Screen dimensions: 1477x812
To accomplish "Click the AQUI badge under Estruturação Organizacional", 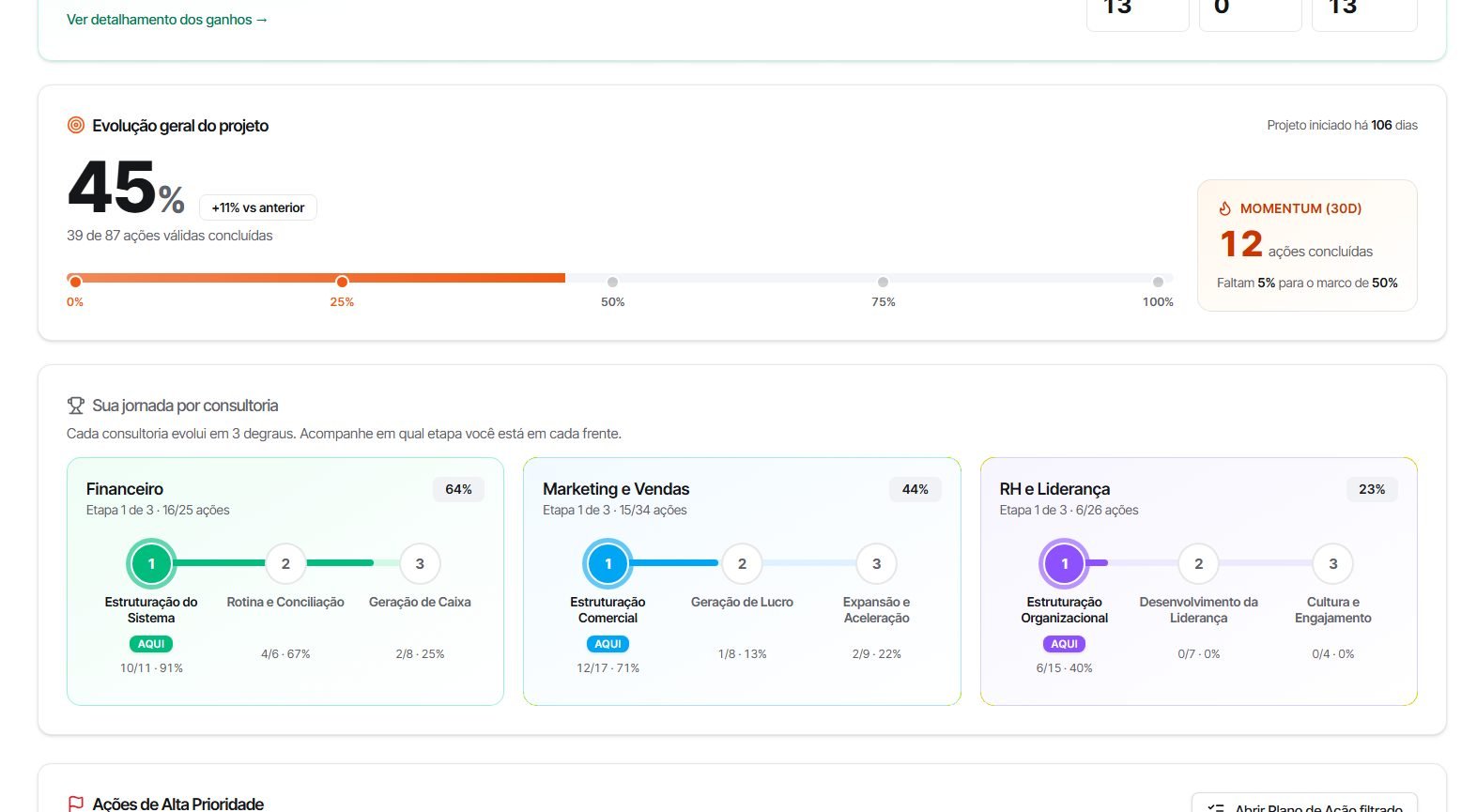I will tap(1064, 644).
